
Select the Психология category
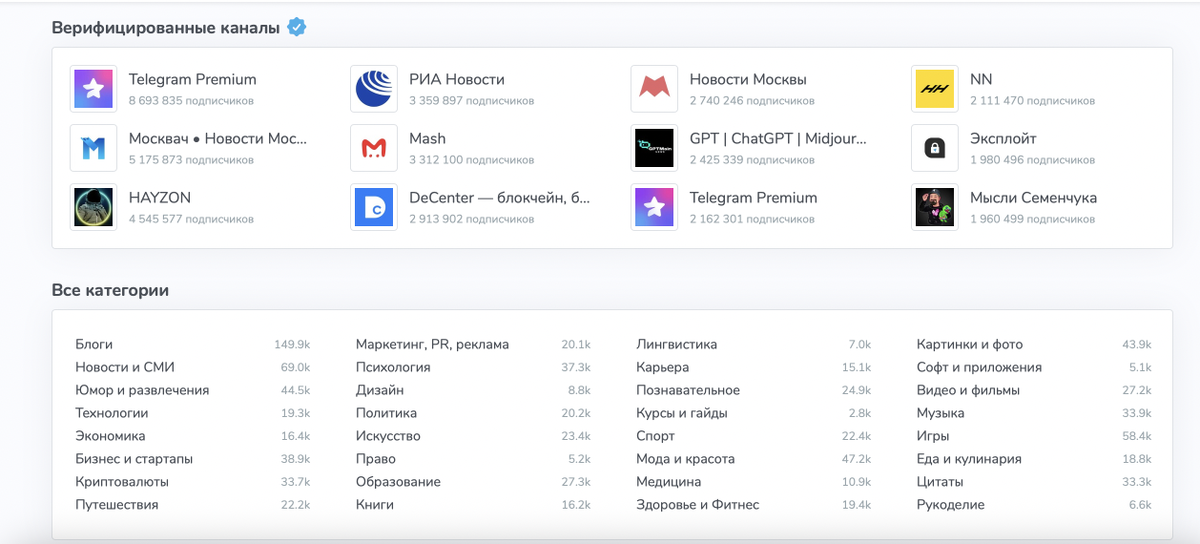pyautogui.click(x=393, y=367)
